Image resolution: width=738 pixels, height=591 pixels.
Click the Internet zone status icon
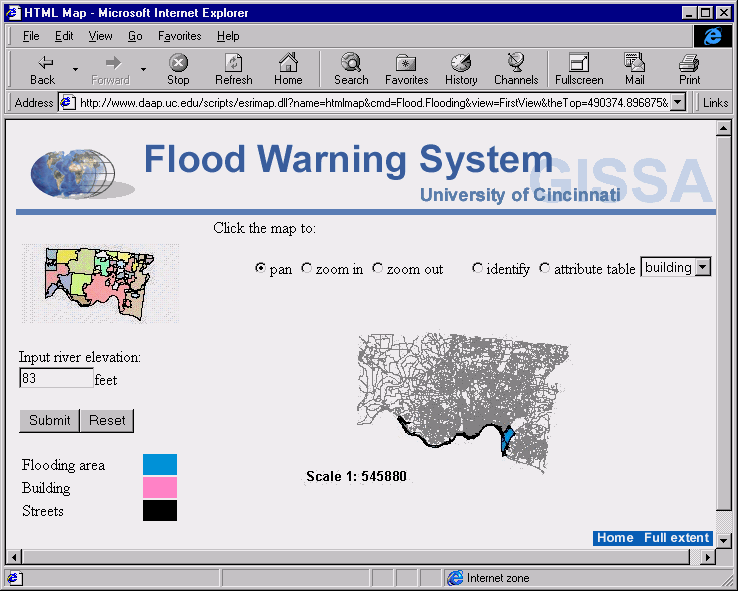pos(455,578)
